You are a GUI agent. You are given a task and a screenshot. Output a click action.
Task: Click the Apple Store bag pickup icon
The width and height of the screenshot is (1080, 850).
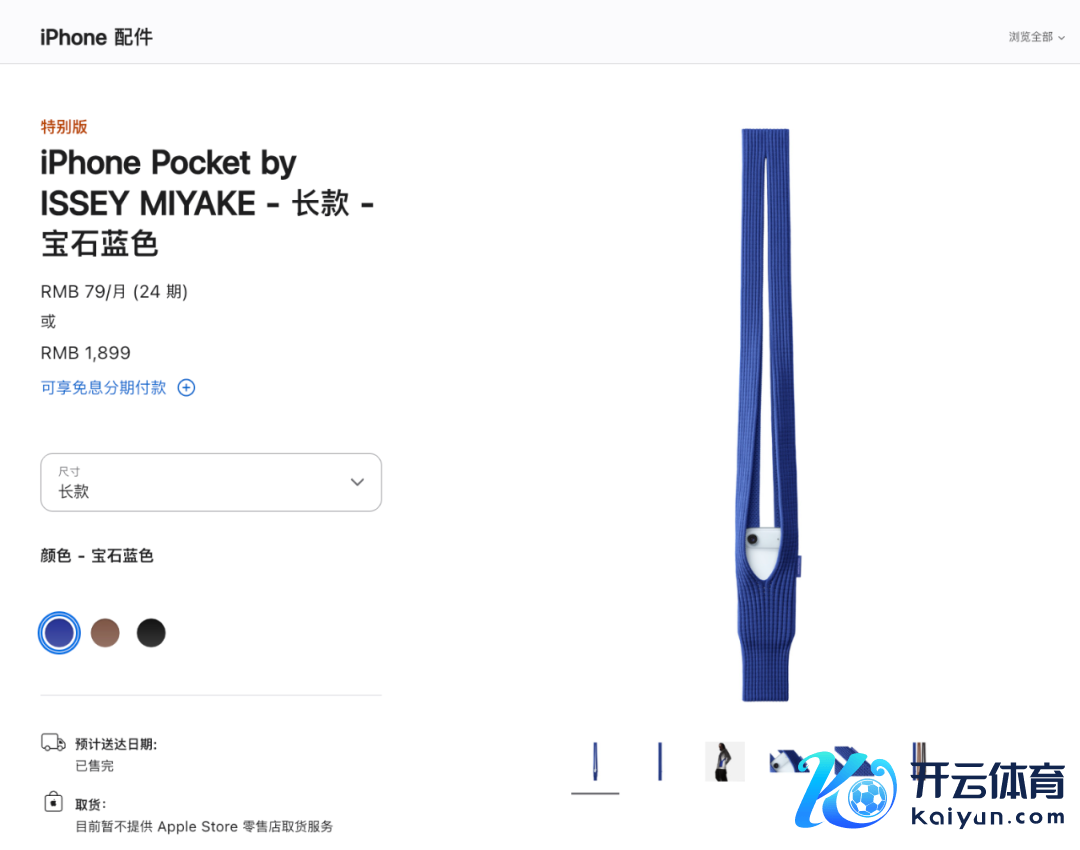(x=53, y=802)
